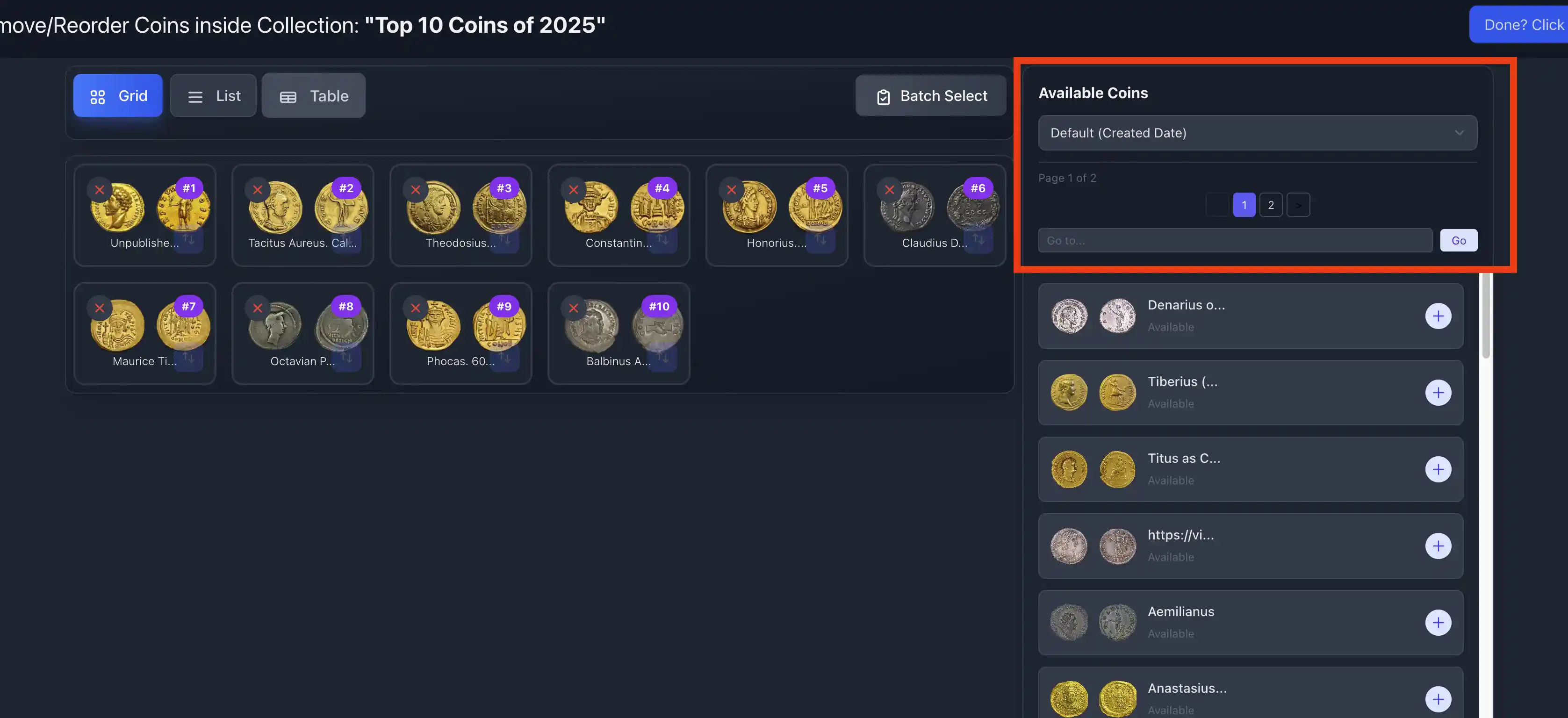Add the Aemilianus coin to collection
The width and height of the screenshot is (1568, 718).
pyautogui.click(x=1438, y=623)
